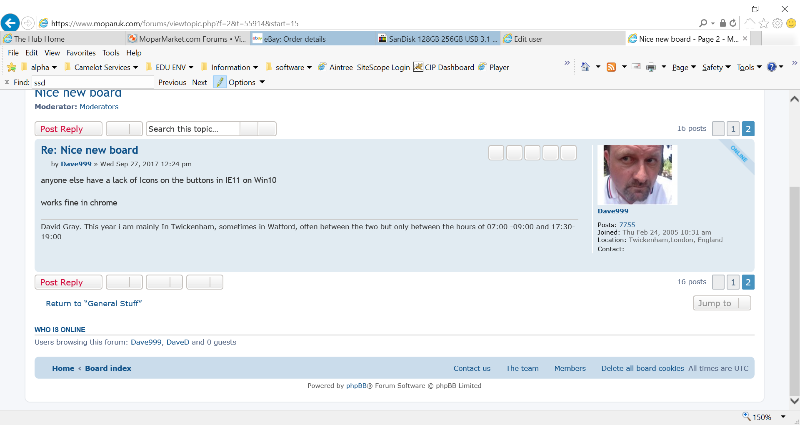This screenshot has height=425, width=800.
Task: Click the Print icon in command bar
Action: pyautogui.click(x=652, y=67)
